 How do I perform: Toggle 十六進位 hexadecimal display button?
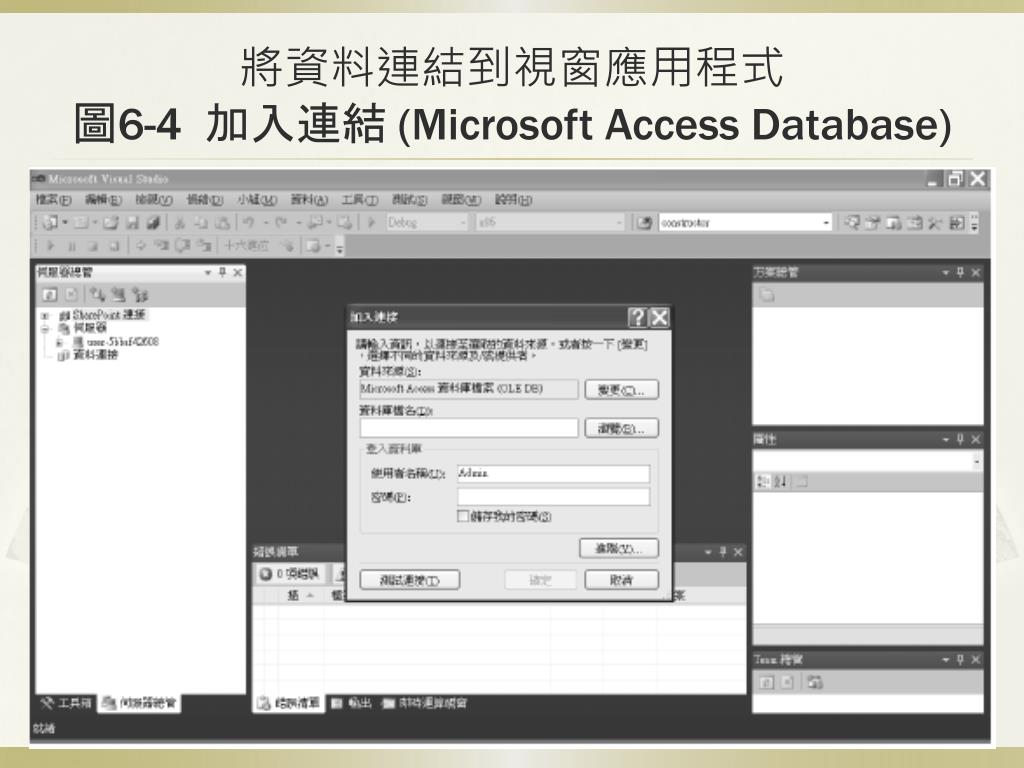point(246,246)
